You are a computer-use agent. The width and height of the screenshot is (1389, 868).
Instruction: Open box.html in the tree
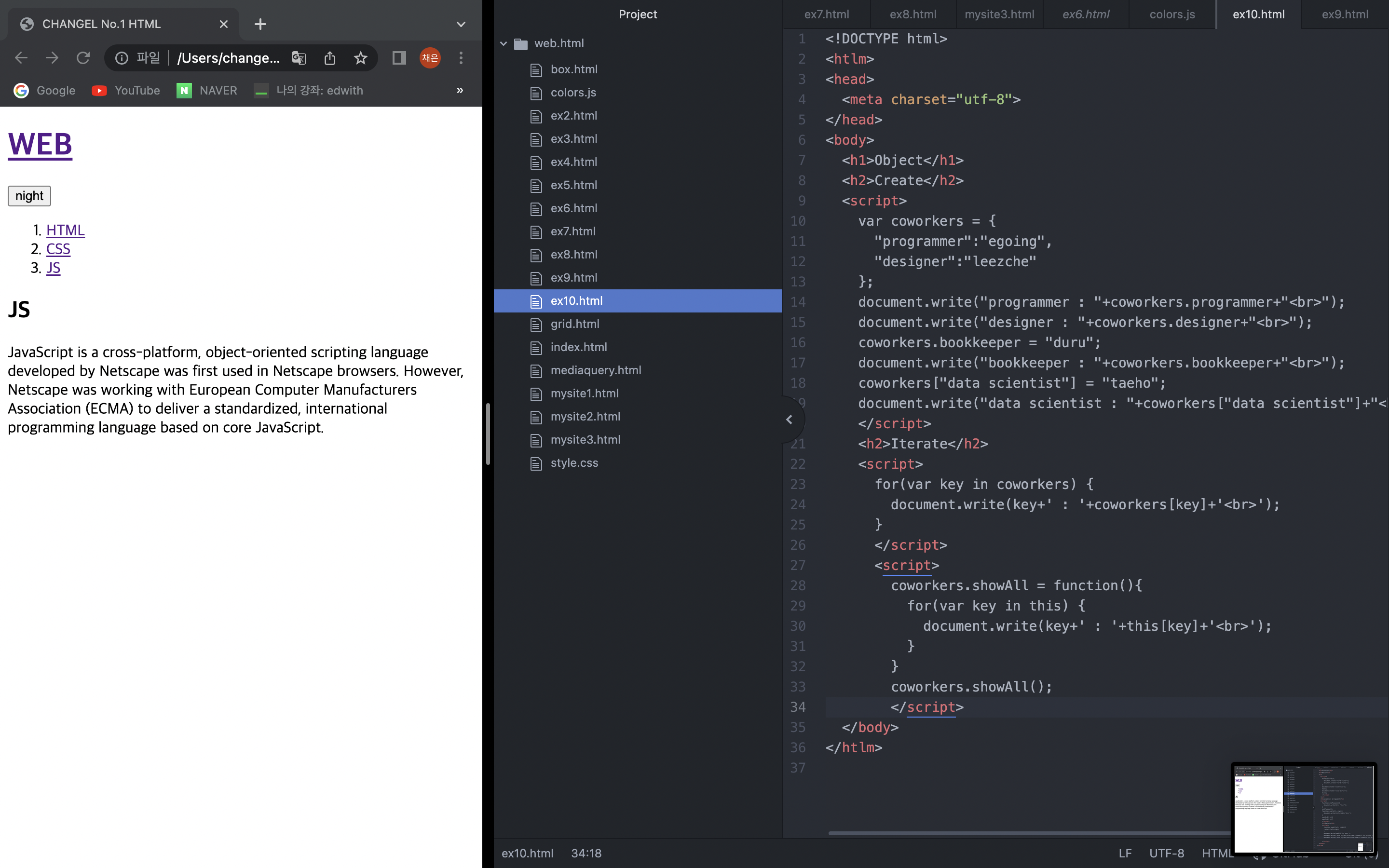574,69
